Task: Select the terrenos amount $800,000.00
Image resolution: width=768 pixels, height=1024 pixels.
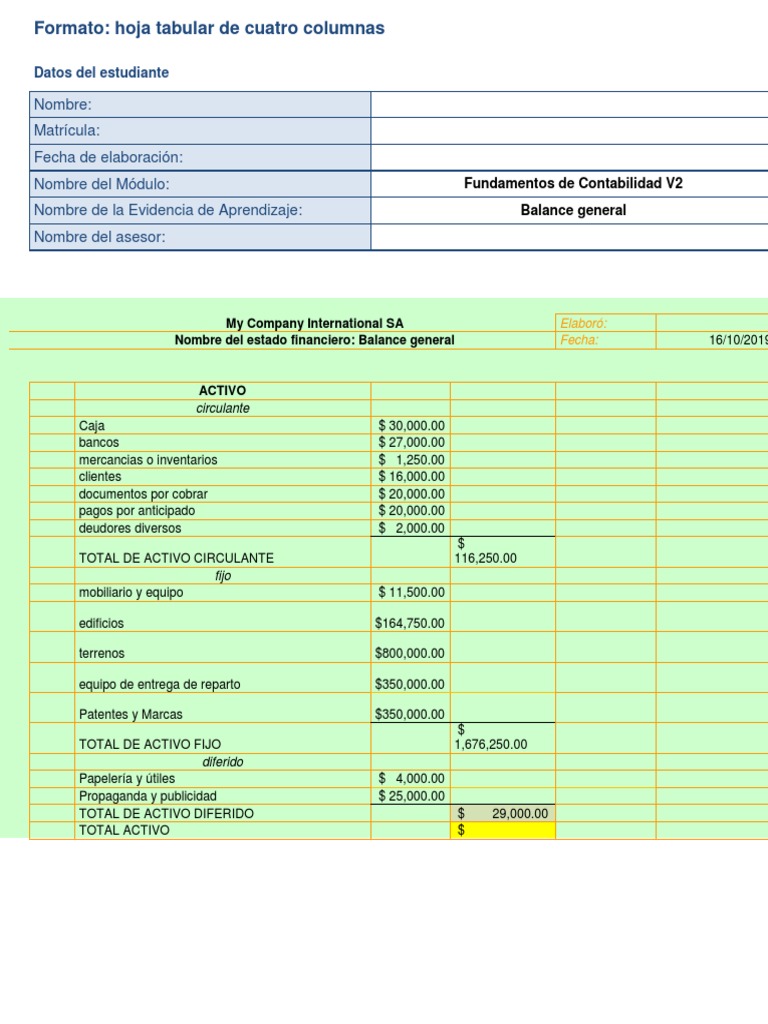Action: (x=411, y=647)
